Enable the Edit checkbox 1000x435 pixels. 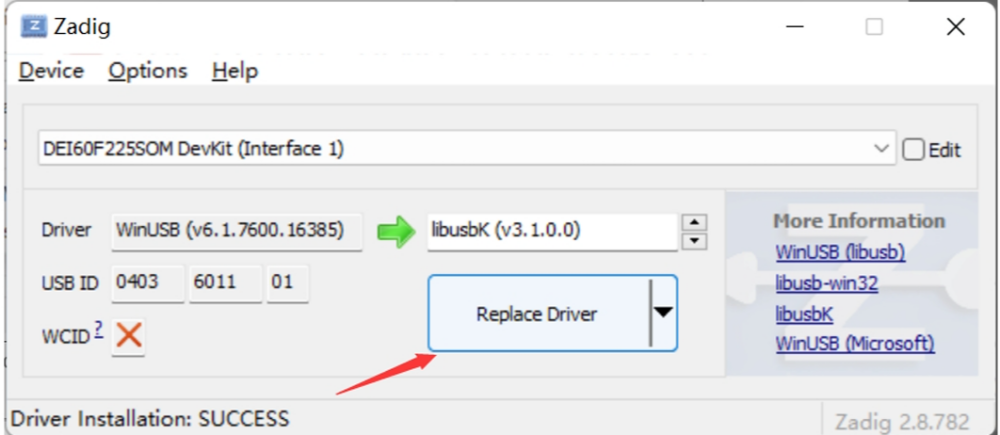coord(913,150)
